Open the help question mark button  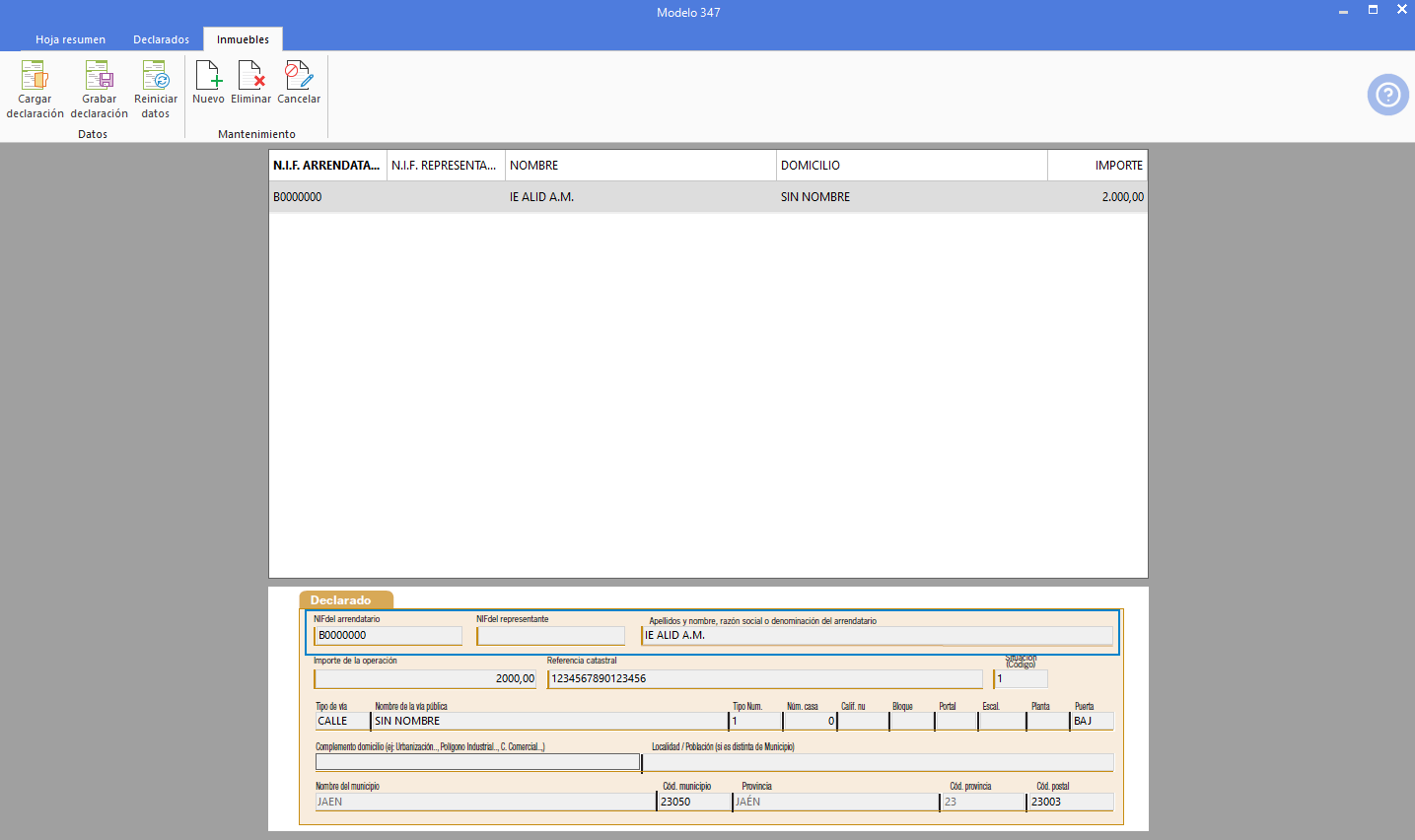click(x=1387, y=95)
